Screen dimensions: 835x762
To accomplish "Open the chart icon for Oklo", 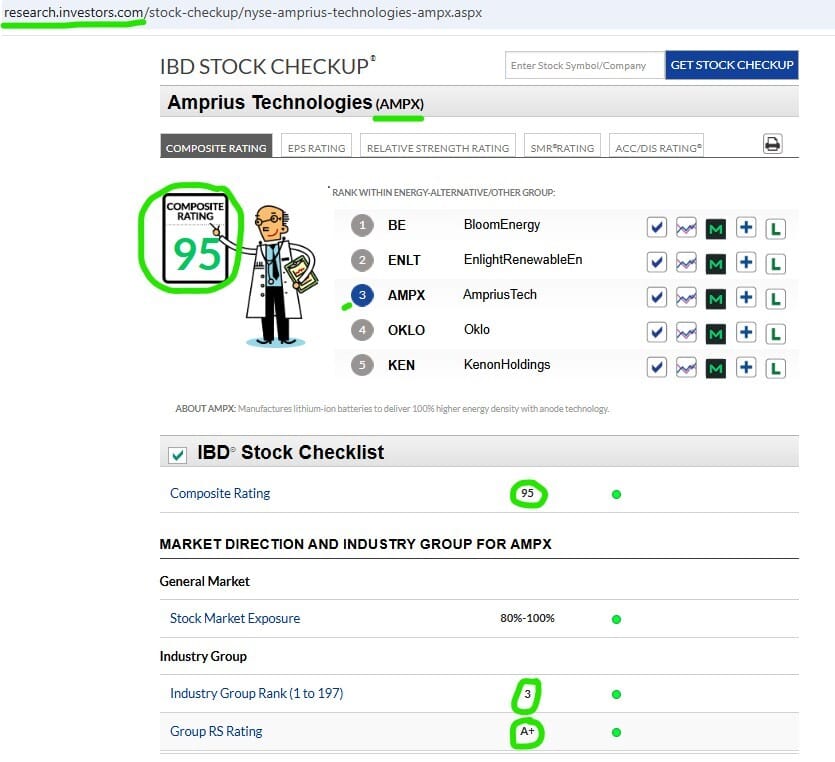I will point(686,332).
